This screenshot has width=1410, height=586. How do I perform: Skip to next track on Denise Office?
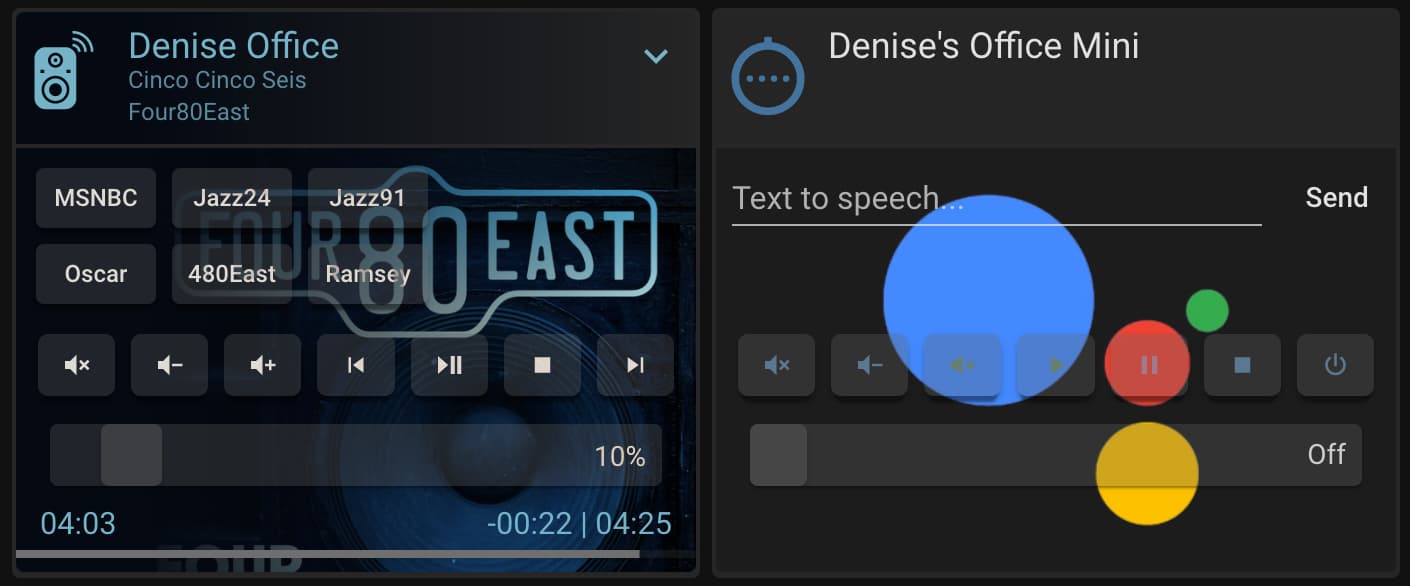(634, 365)
